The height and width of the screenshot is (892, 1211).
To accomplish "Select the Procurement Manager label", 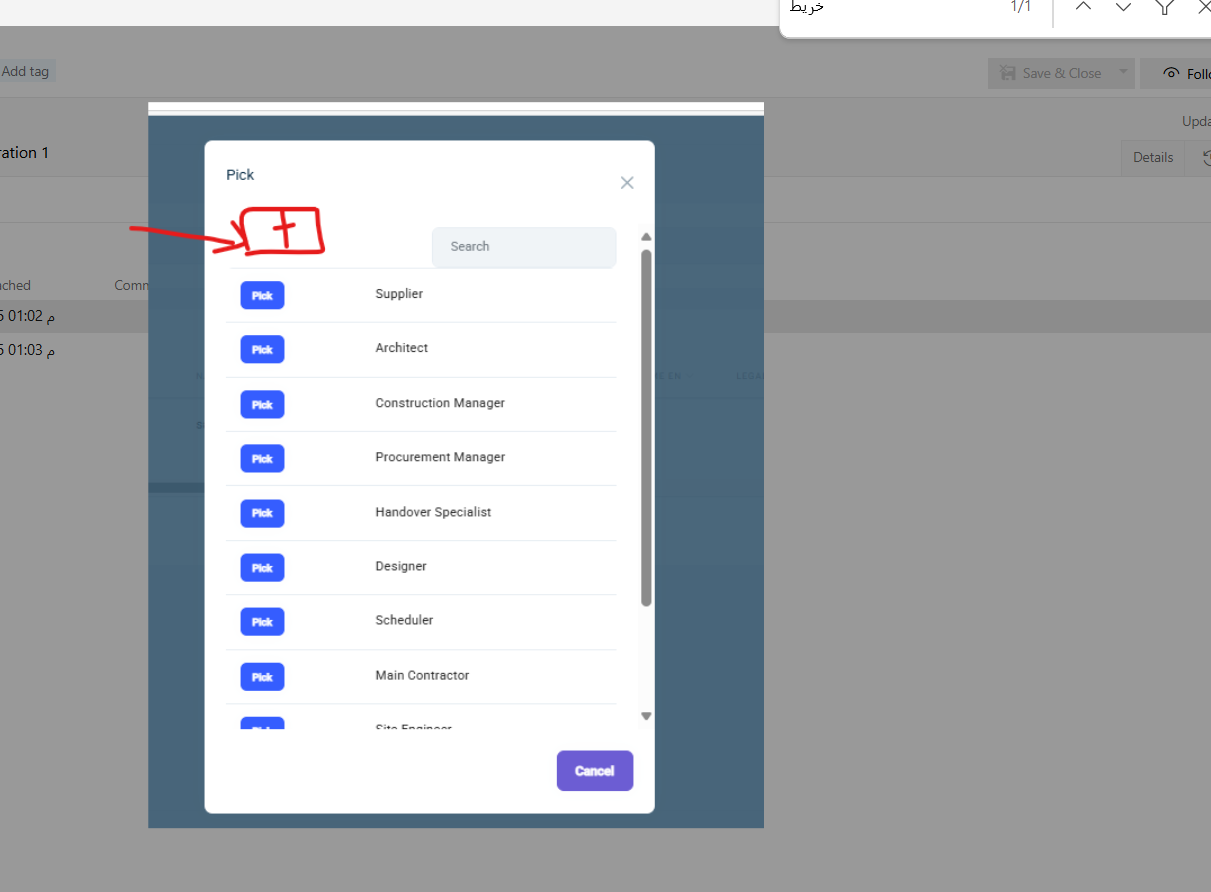I will 440,457.
